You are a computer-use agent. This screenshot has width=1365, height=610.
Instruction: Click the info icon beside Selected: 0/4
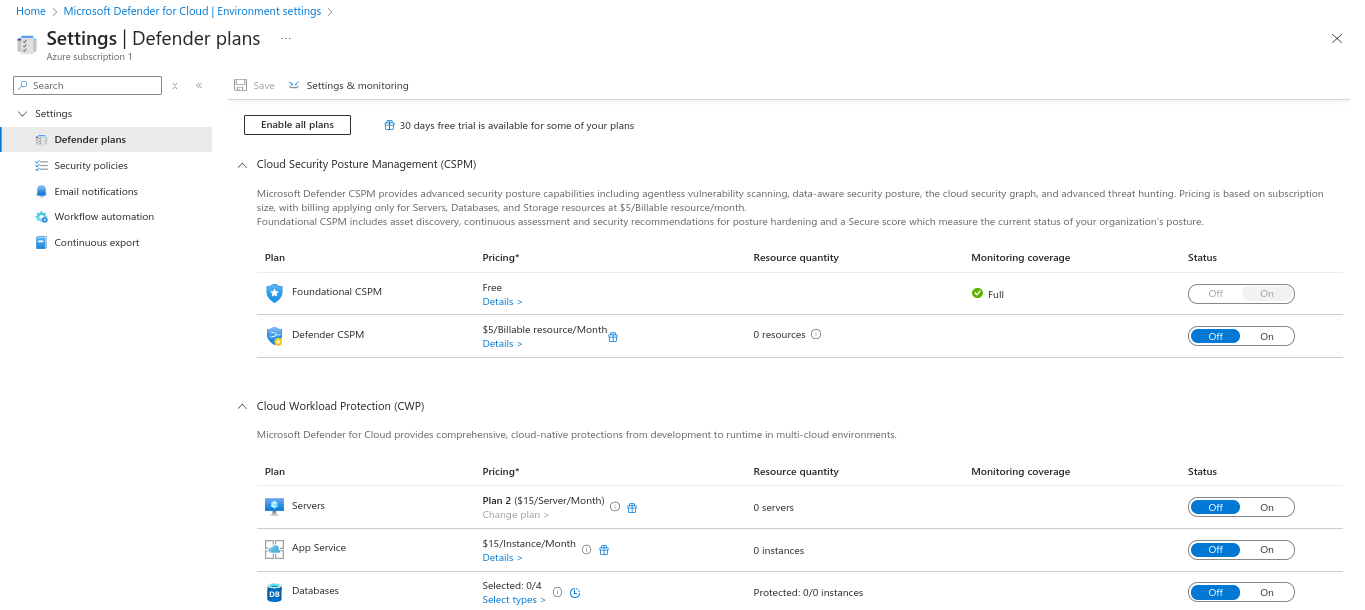(558, 592)
